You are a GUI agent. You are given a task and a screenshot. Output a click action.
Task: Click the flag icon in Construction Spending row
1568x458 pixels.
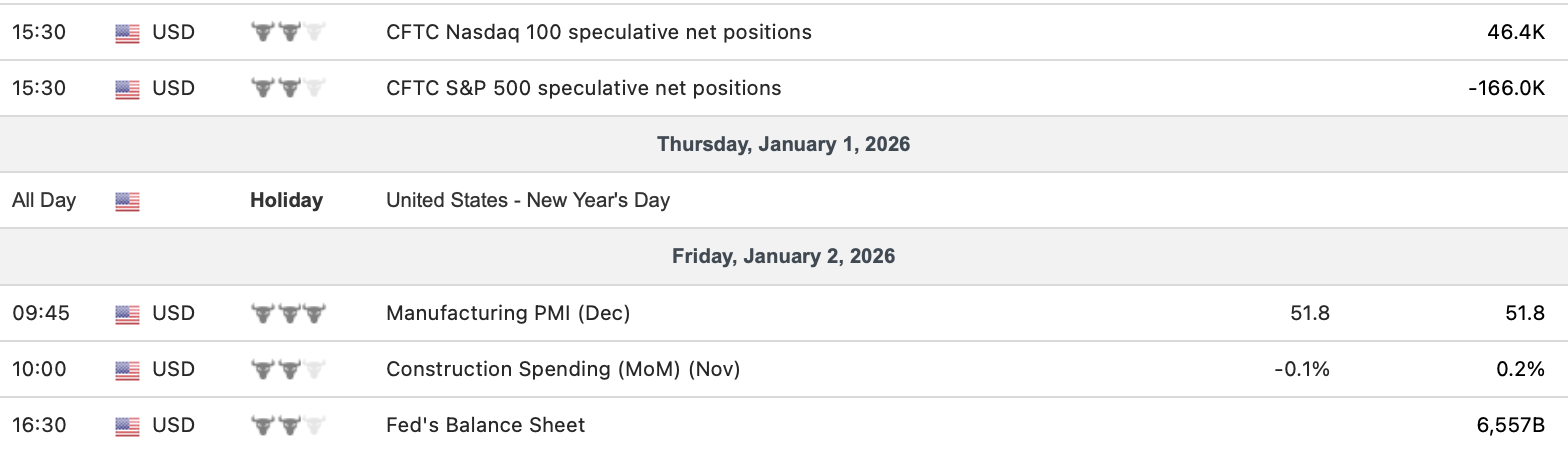tap(127, 370)
